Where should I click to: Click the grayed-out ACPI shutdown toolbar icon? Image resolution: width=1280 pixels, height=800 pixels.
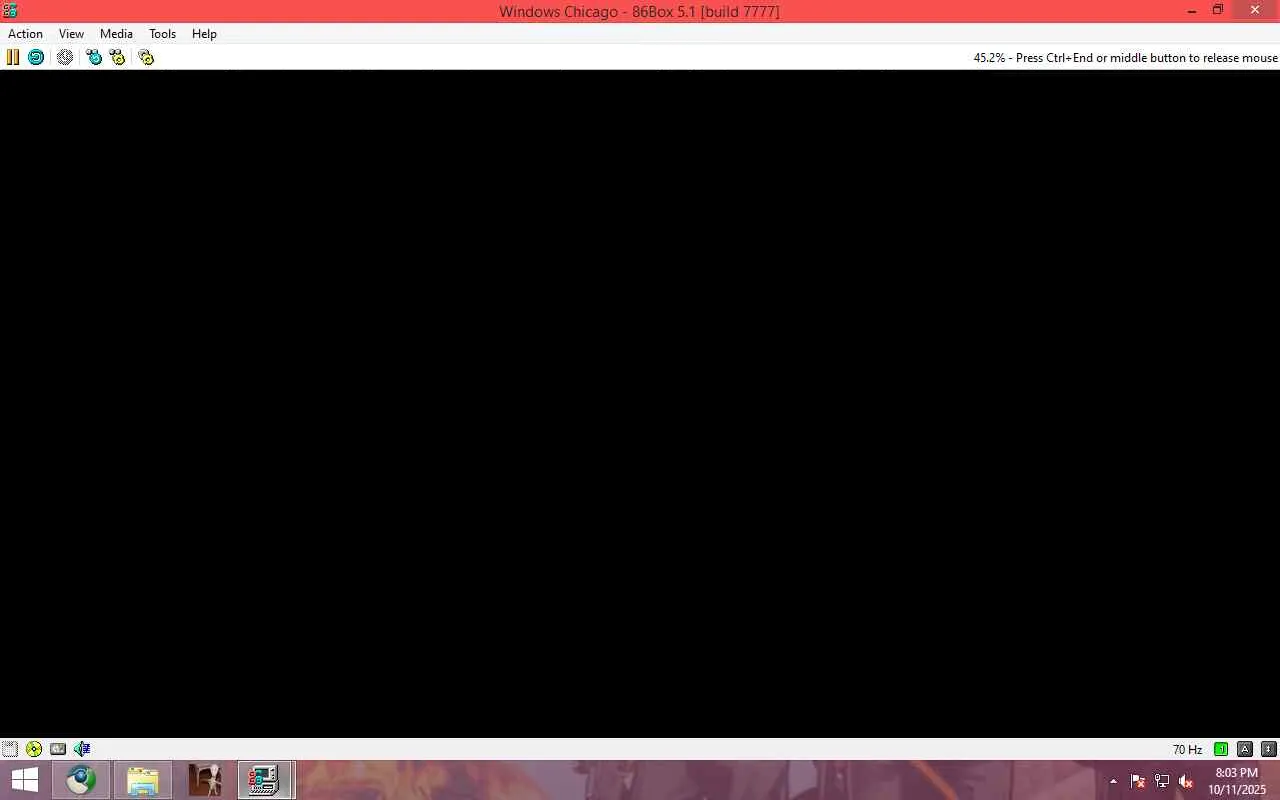(65, 57)
